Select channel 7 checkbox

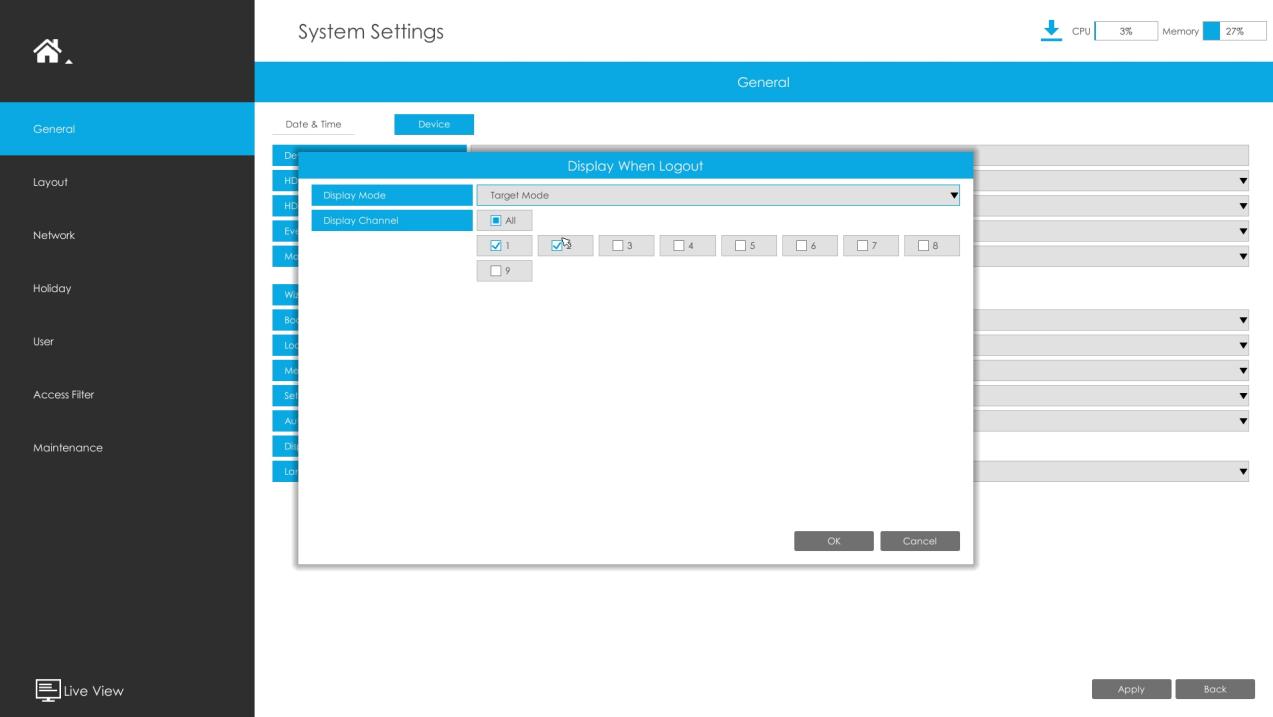[x=862, y=245]
